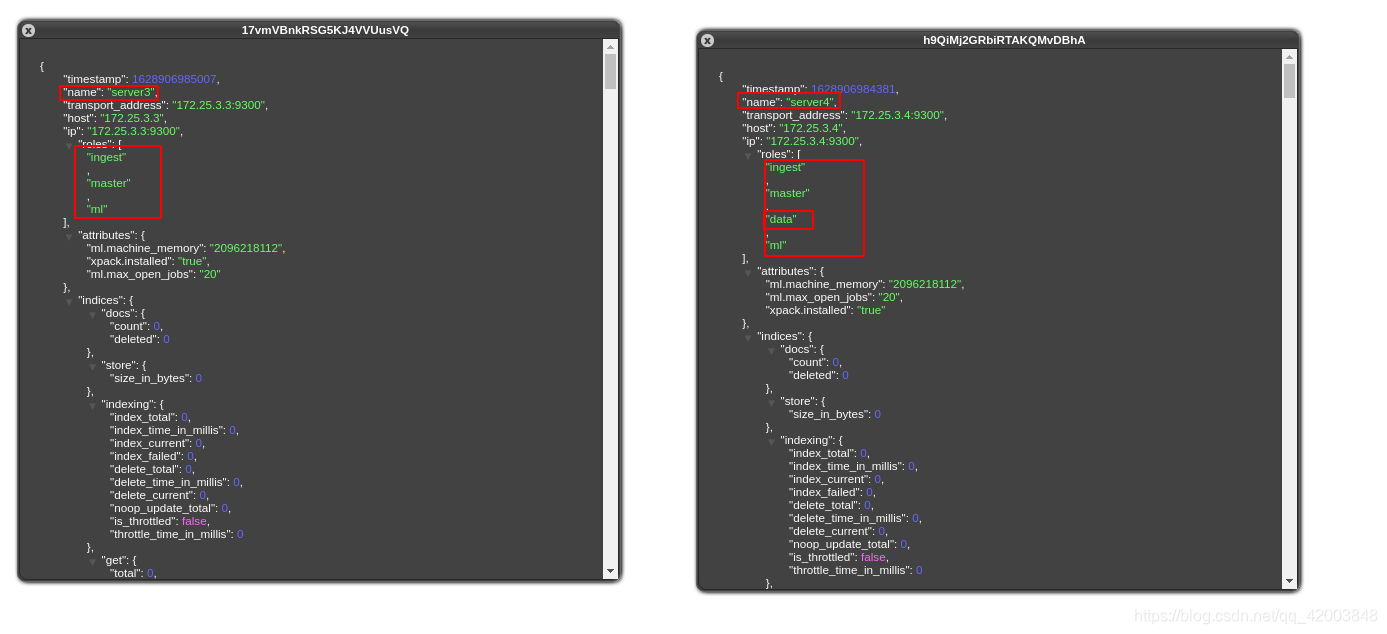Collapse "roles" array in server3 window
Image resolution: width=1387 pixels, height=634 pixels.
[x=69, y=145]
